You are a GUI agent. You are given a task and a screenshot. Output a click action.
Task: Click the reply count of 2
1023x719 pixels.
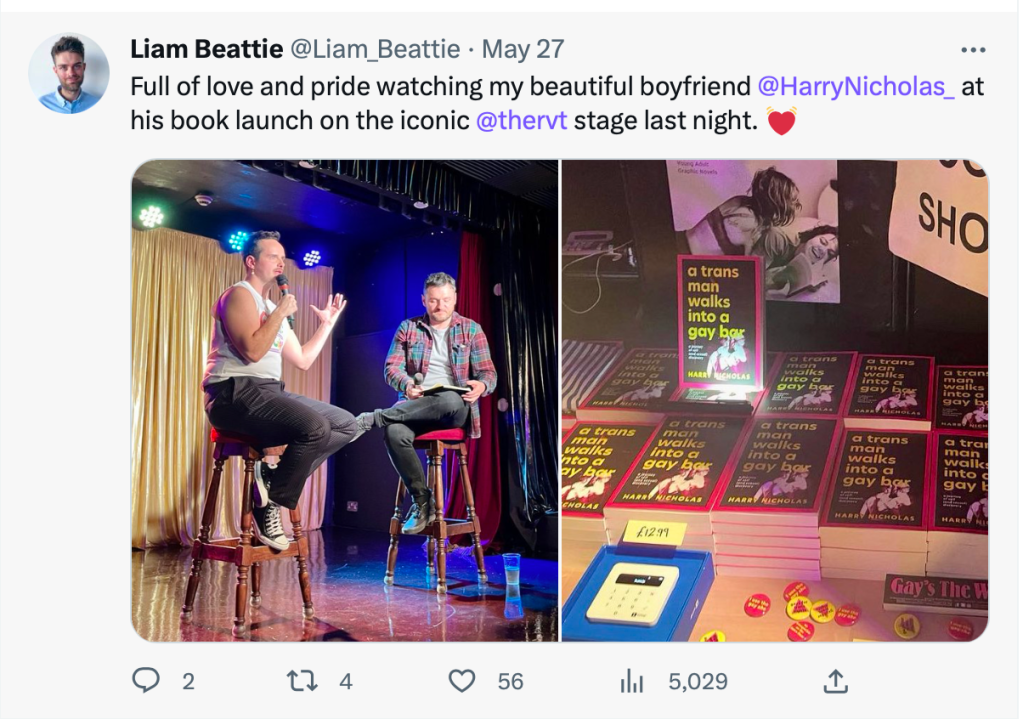click(x=188, y=681)
